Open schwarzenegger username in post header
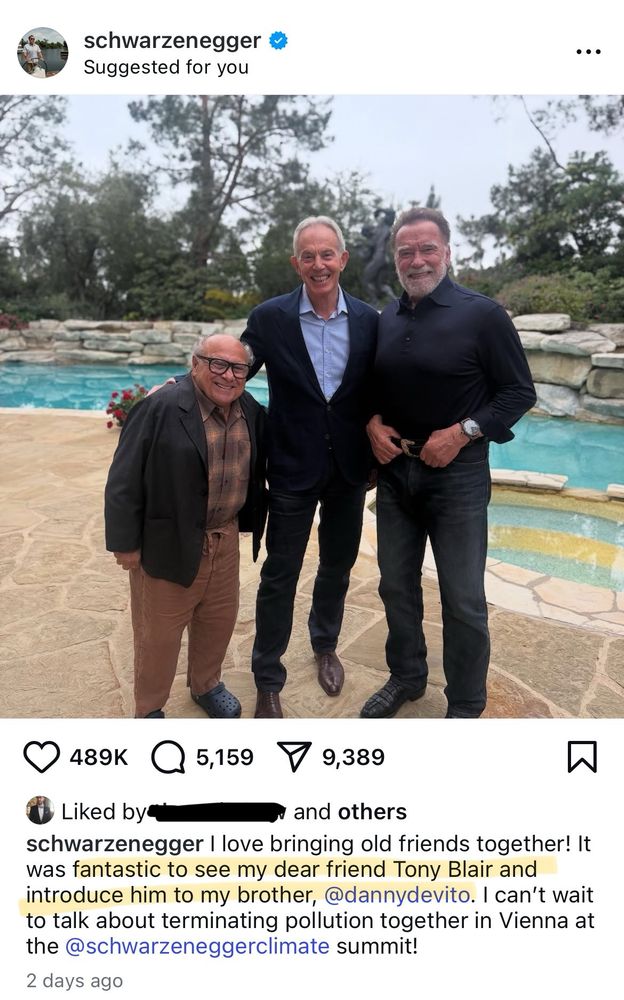The image size is (624, 1000). tap(172, 40)
